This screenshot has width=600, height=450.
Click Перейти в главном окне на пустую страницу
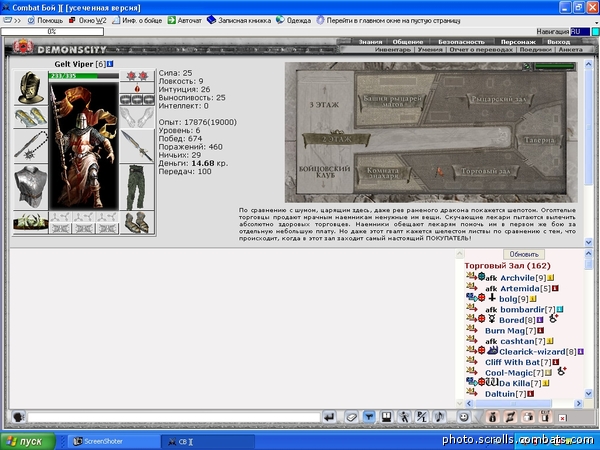tap(388, 21)
